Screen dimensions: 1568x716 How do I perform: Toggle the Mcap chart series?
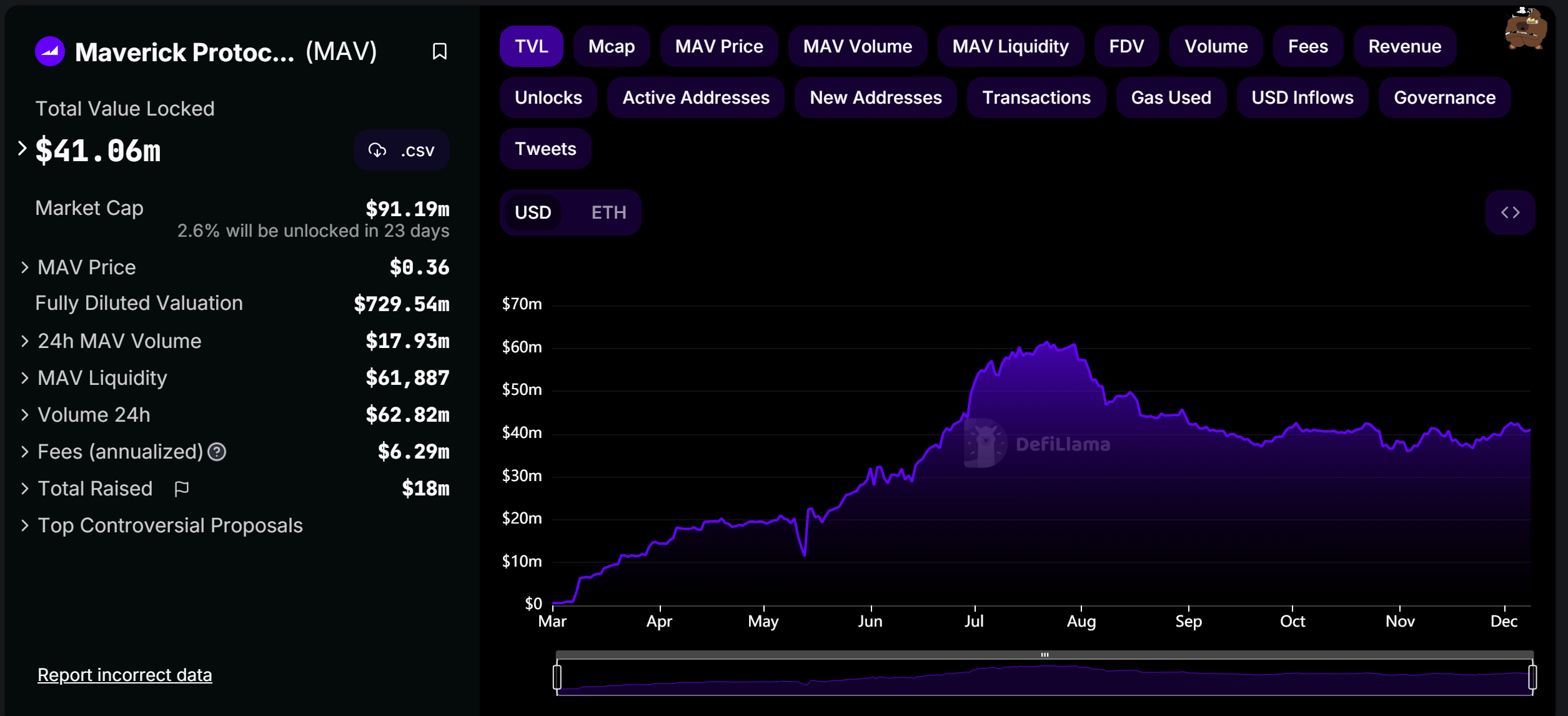click(x=611, y=46)
